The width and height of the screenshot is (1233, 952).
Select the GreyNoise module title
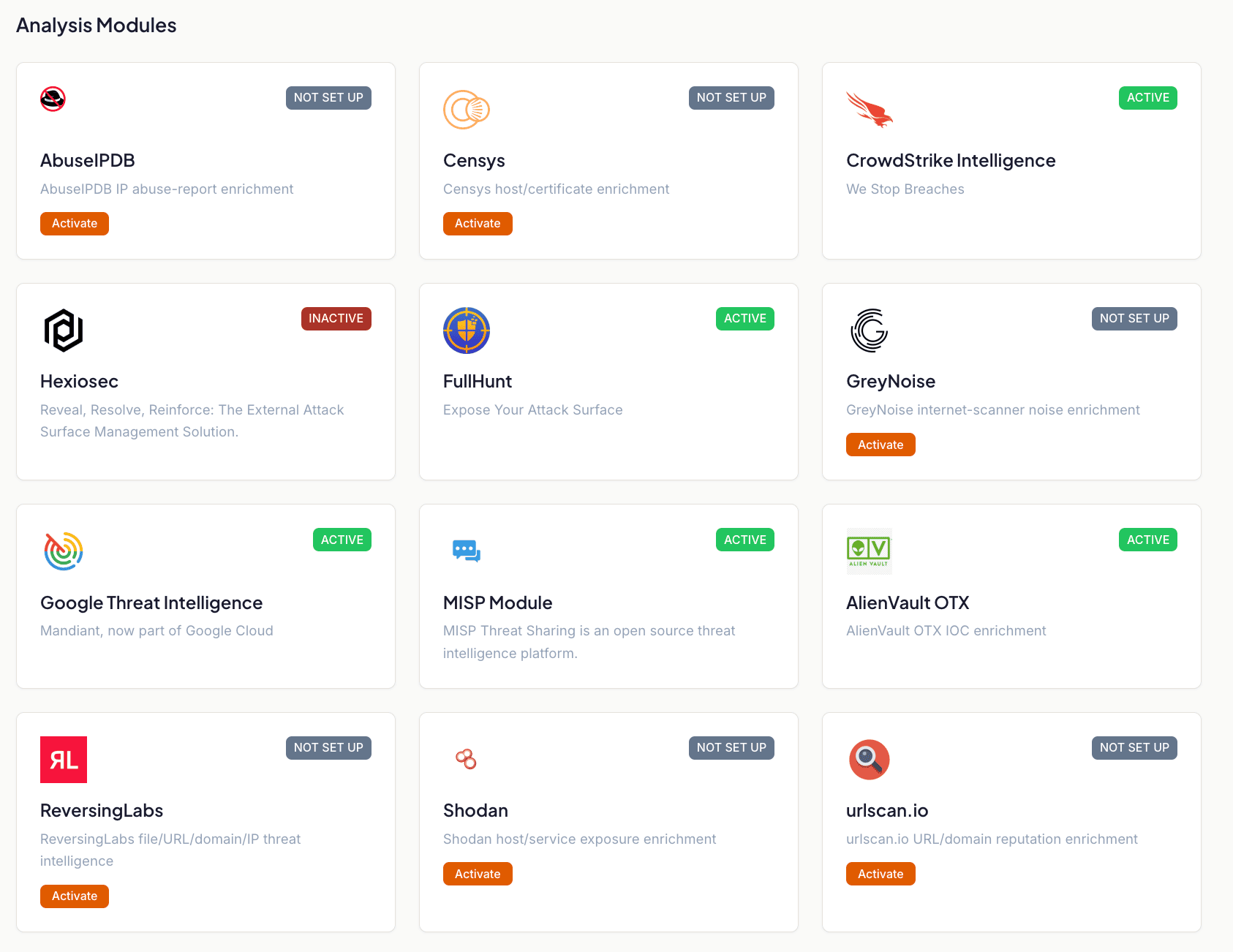click(891, 382)
